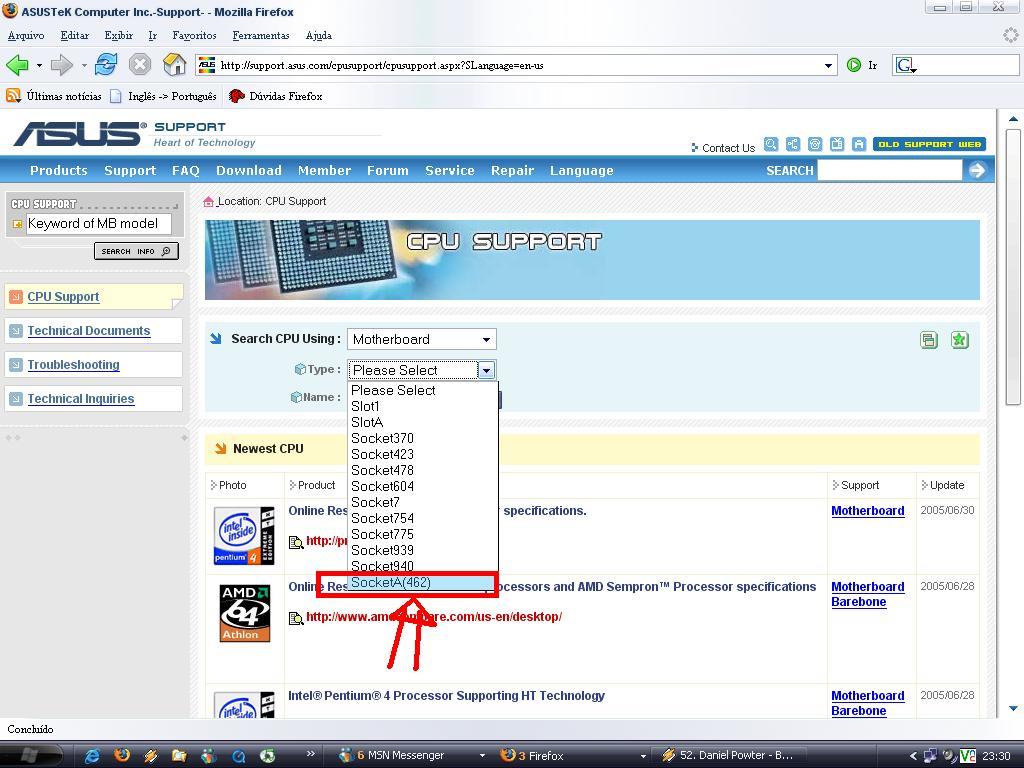Click the OLD SUPPORT WEB button
This screenshot has width=1024, height=768.
[x=929, y=144]
